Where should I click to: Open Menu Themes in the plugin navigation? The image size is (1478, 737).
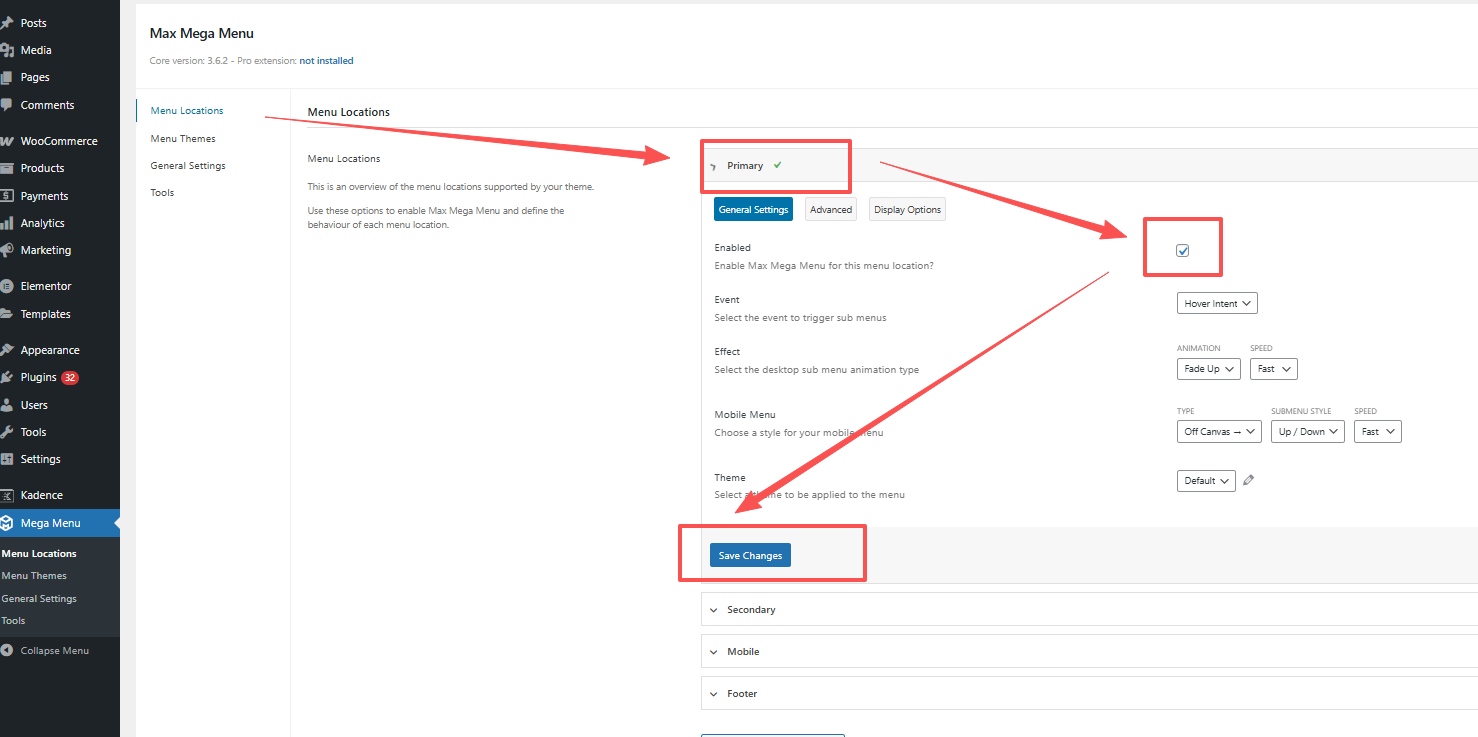click(183, 139)
